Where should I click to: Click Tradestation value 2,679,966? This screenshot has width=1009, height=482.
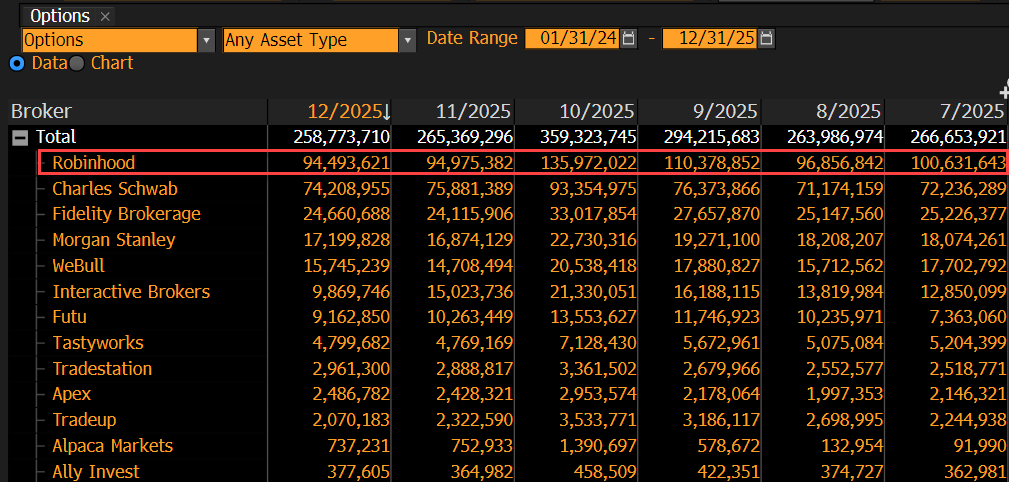[x=721, y=369]
